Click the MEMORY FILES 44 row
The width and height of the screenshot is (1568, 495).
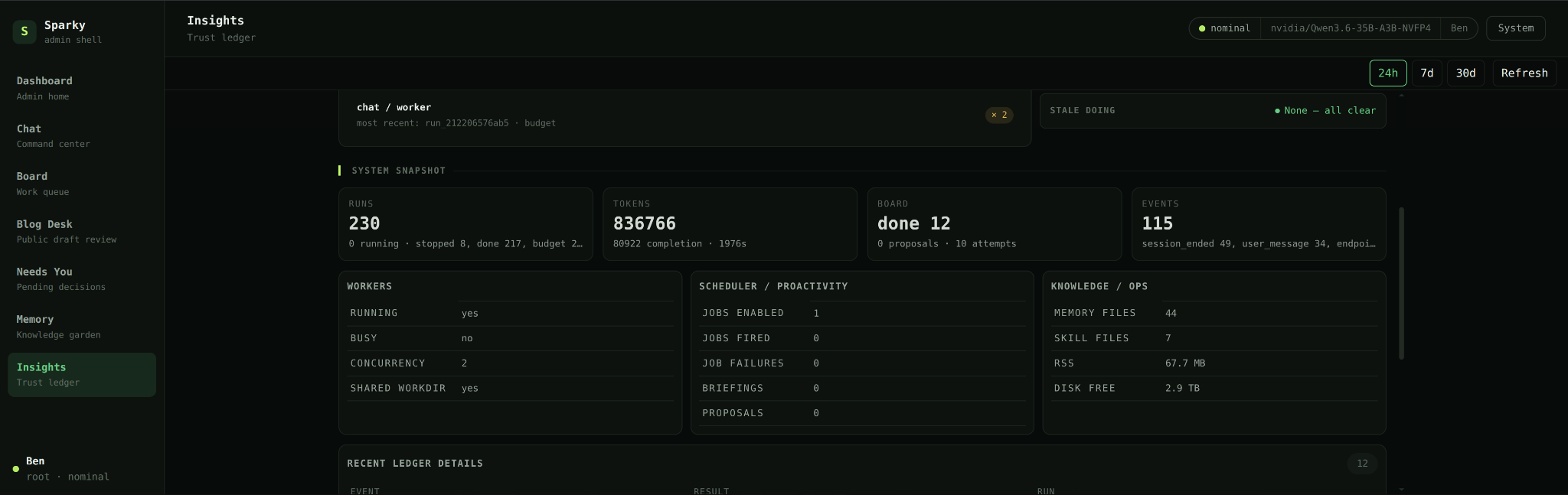pyautogui.click(x=1214, y=313)
